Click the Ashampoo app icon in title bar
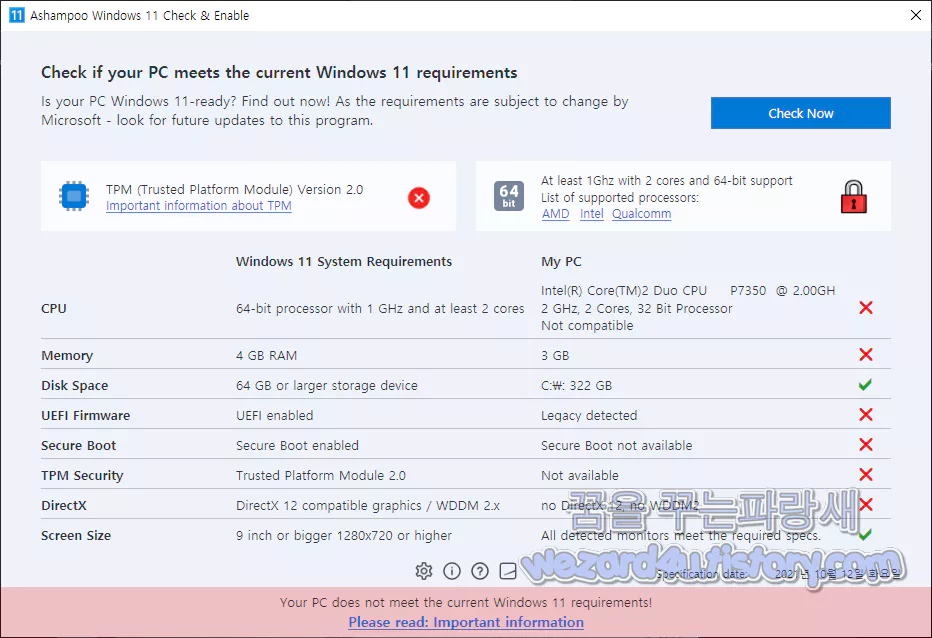932x638 pixels. coord(17,15)
